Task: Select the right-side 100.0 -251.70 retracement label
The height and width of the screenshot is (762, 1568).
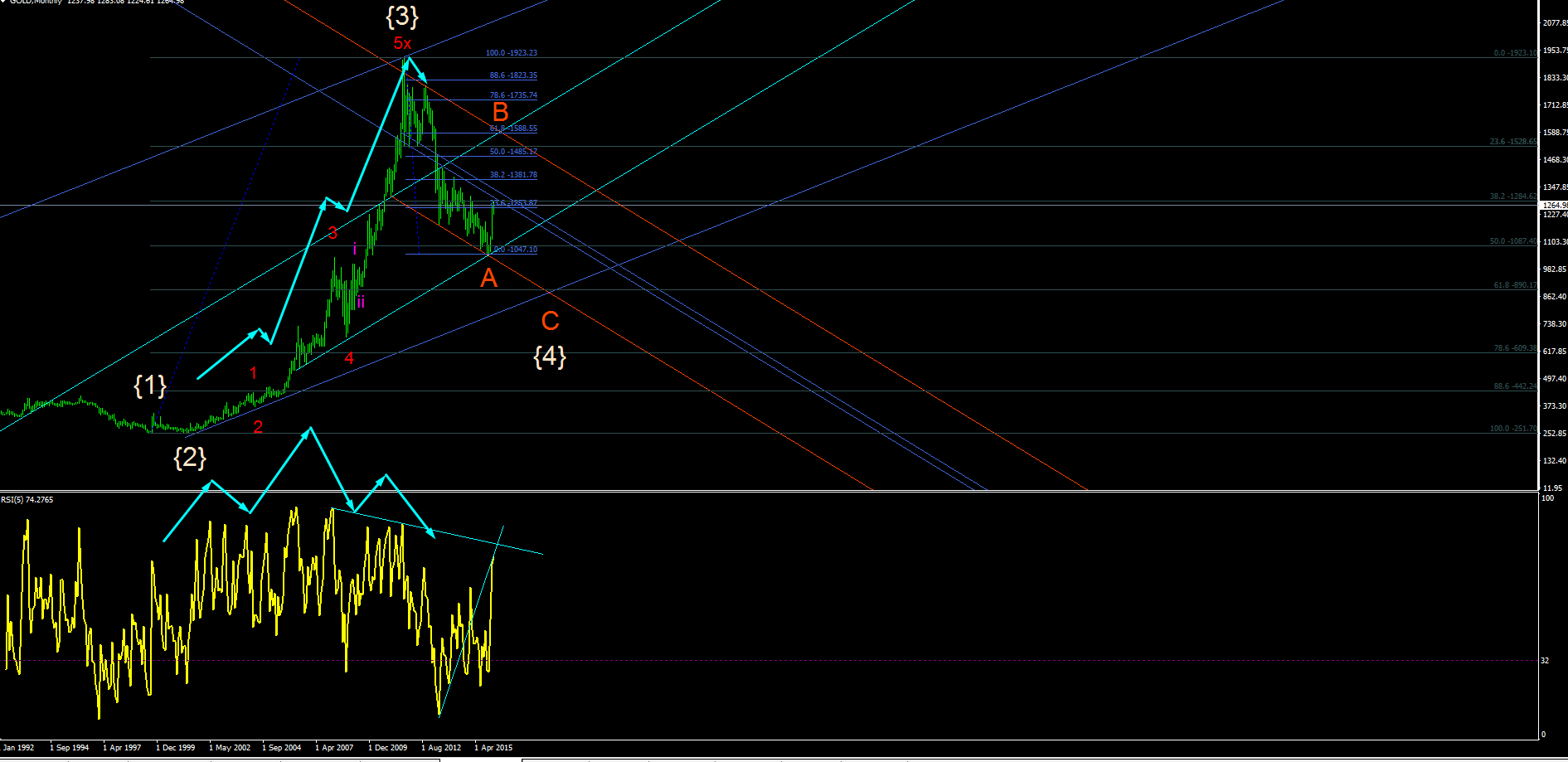Action: pyautogui.click(x=1513, y=429)
